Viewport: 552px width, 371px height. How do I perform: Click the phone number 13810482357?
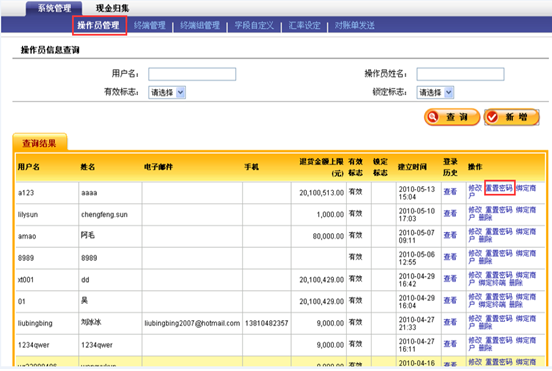(266, 323)
